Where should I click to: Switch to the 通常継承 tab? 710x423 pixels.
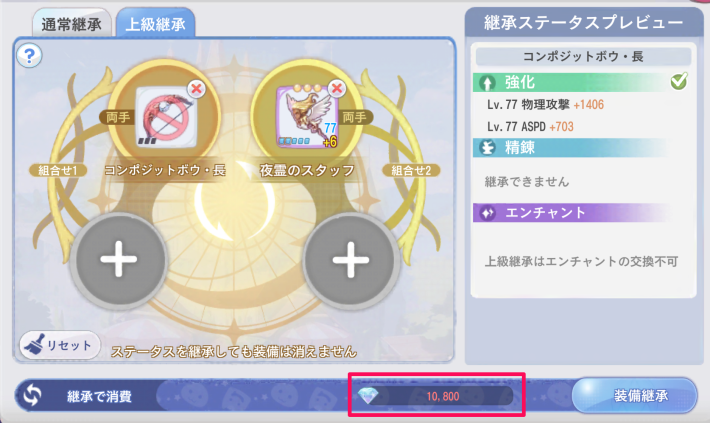pos(72,24)
